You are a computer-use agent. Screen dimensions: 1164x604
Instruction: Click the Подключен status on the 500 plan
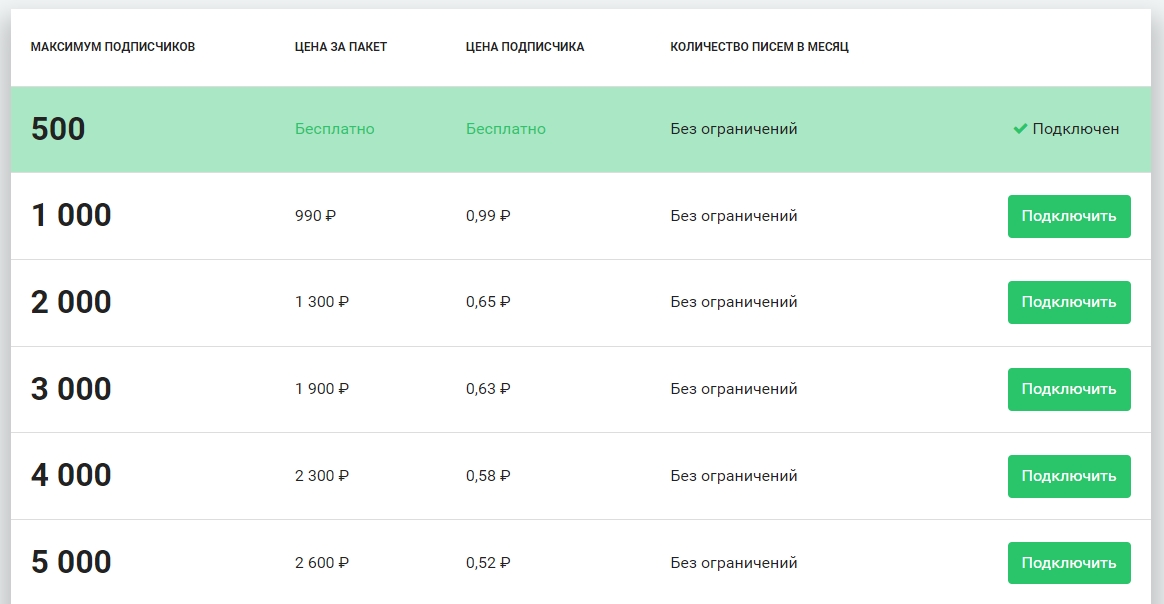1076,129
